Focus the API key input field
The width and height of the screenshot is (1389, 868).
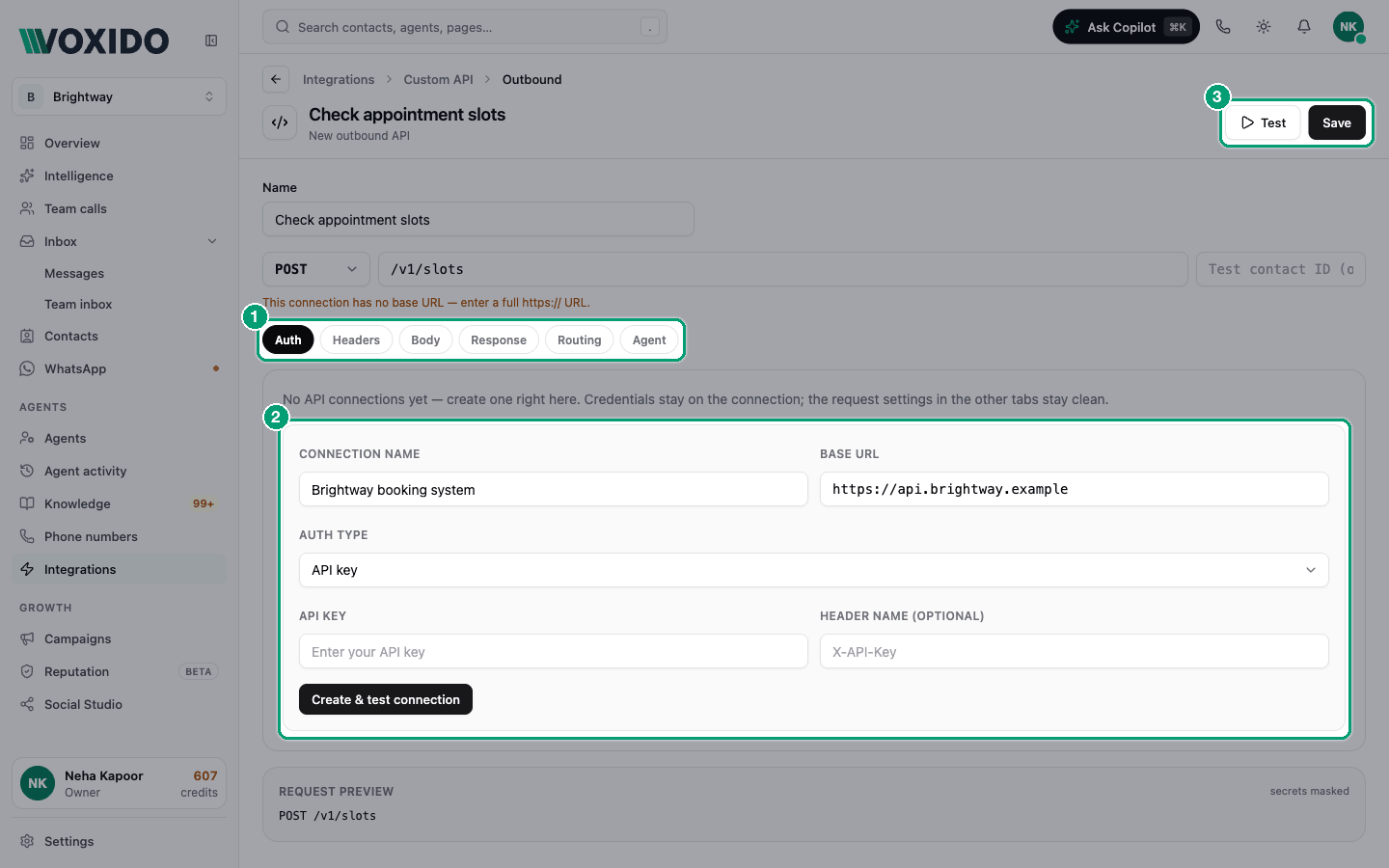point(554,651)
